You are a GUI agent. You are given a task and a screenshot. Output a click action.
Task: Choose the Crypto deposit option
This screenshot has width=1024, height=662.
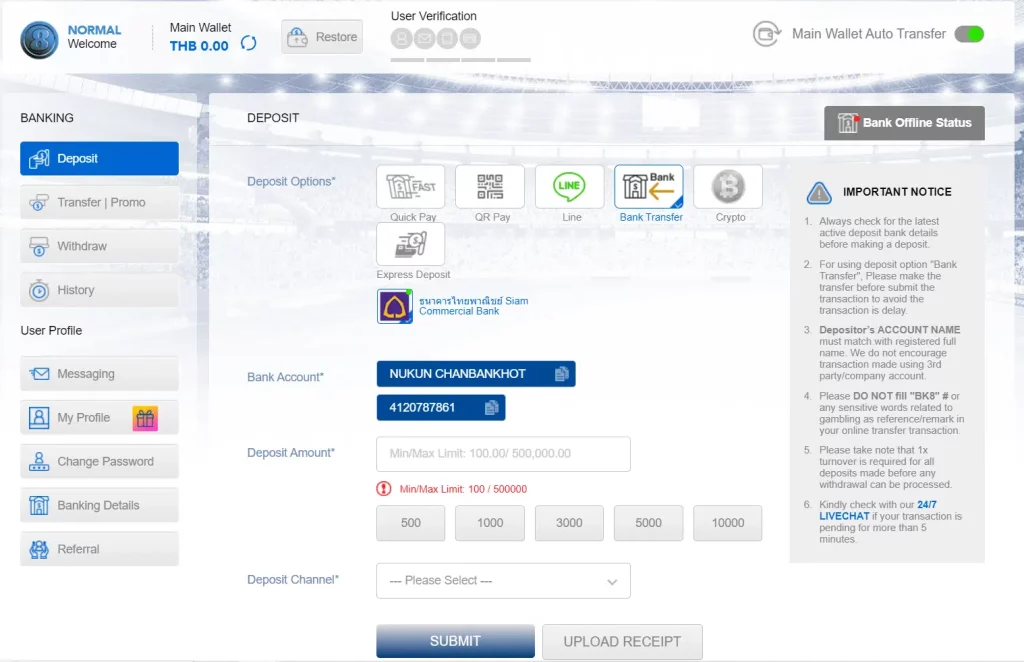(x=728, y=187)
